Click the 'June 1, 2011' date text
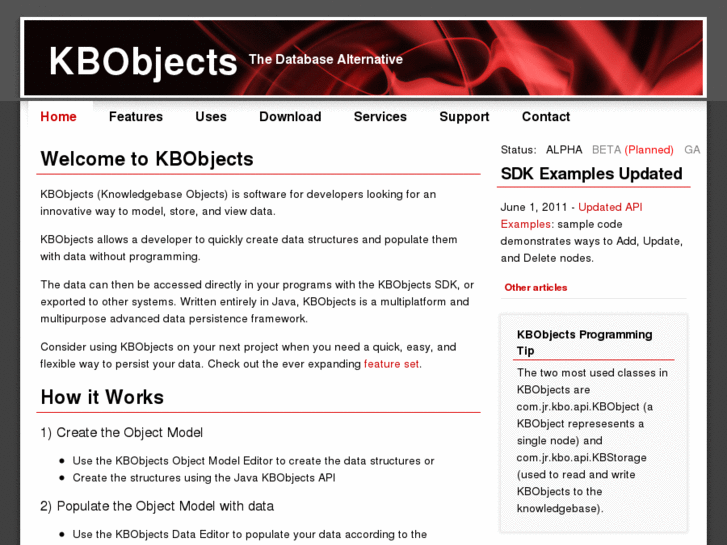Viewport: 727px width, 545px height. coord(534,207)
